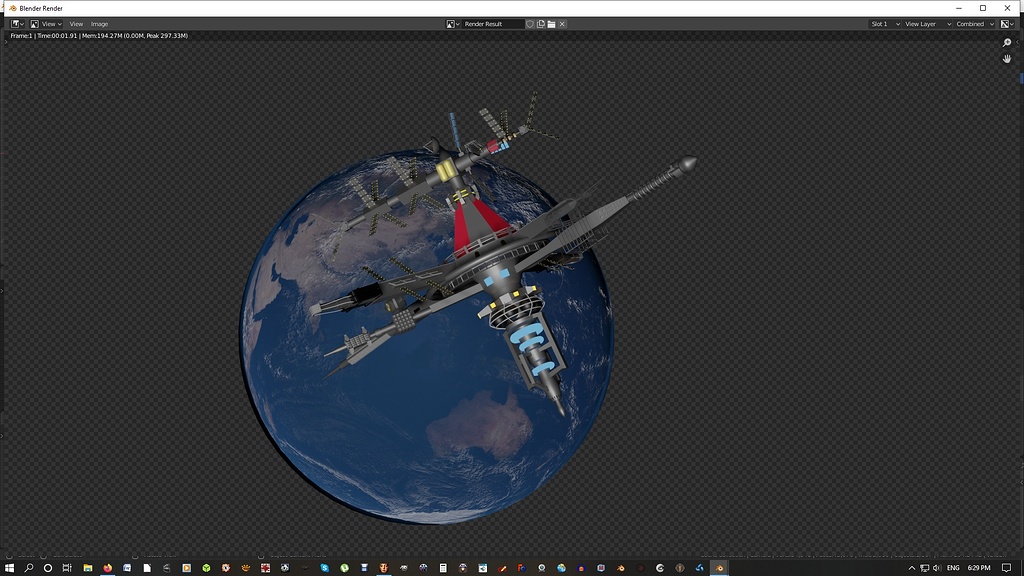Click the globe taskbar icon
The image size is (1024, 576).
561,568
